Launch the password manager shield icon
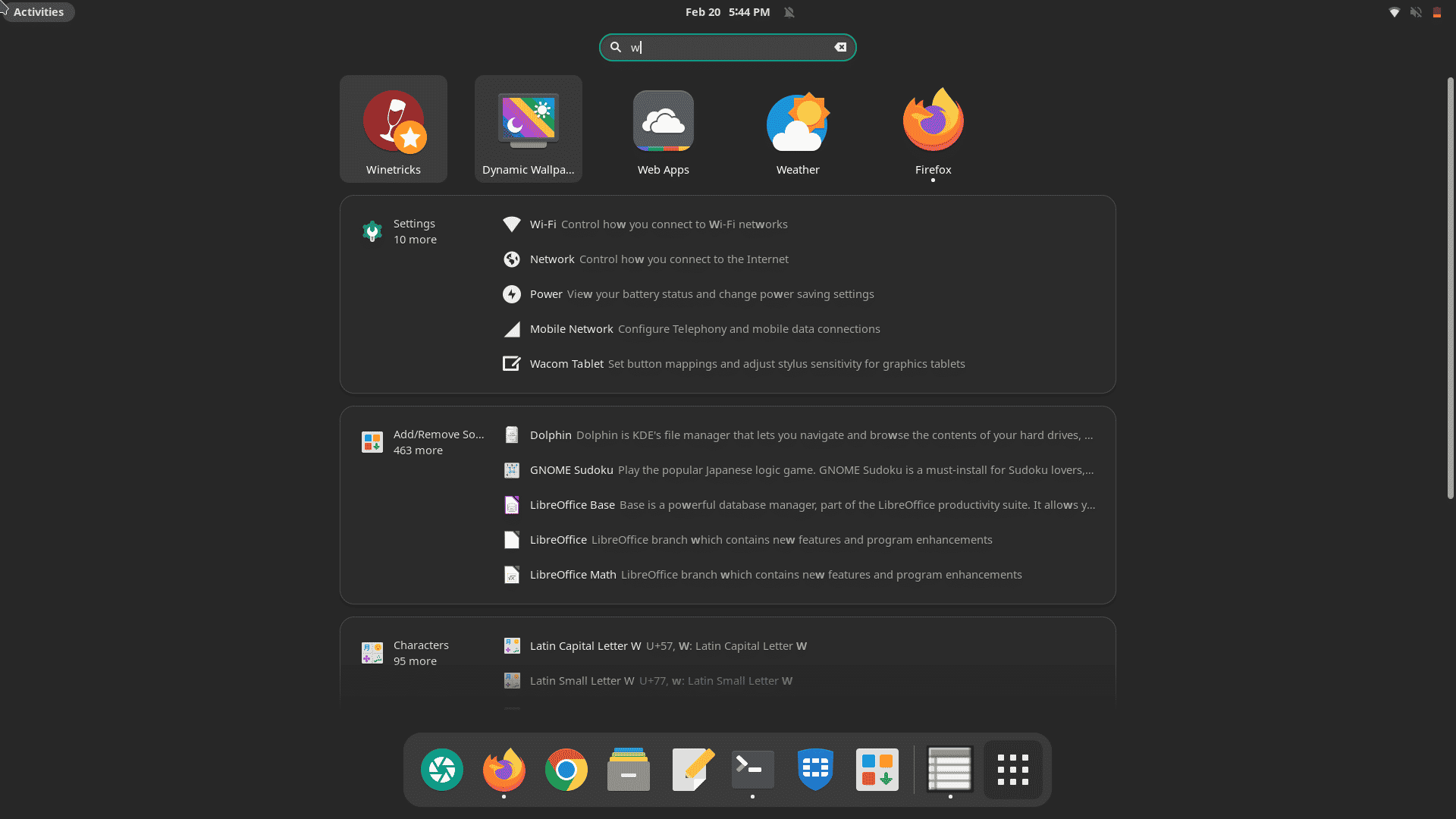The width and height of the screenshot is (1456, 819). (x=815, y=769)
